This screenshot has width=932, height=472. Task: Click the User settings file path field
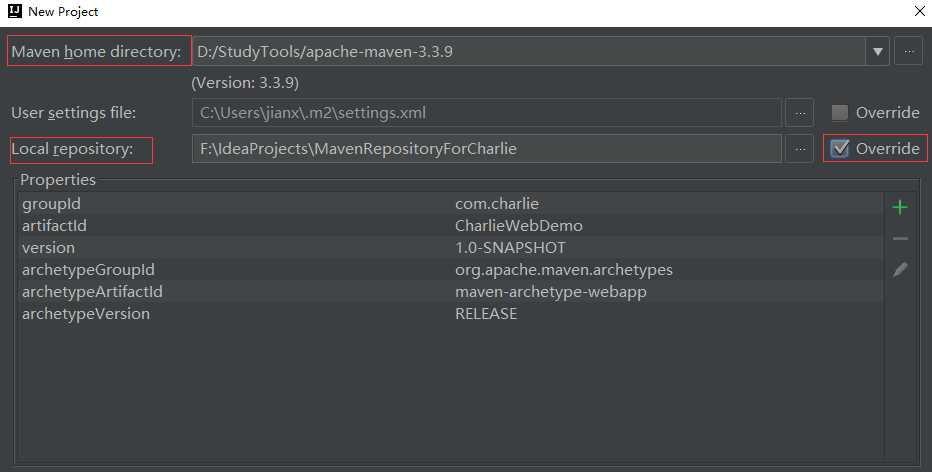(487, 113)
